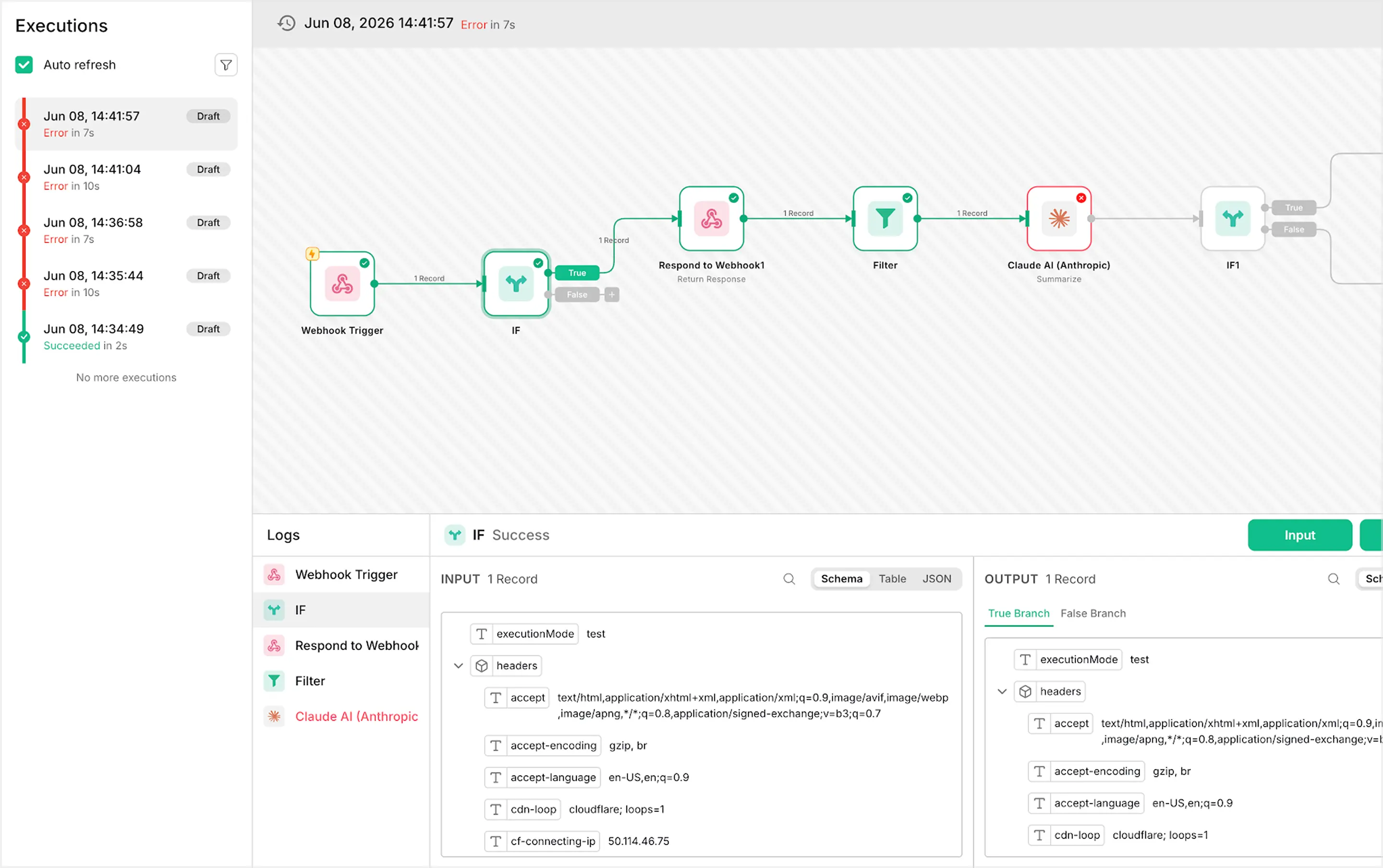Collapse headers object in INPUT panel

coord(458,666)
